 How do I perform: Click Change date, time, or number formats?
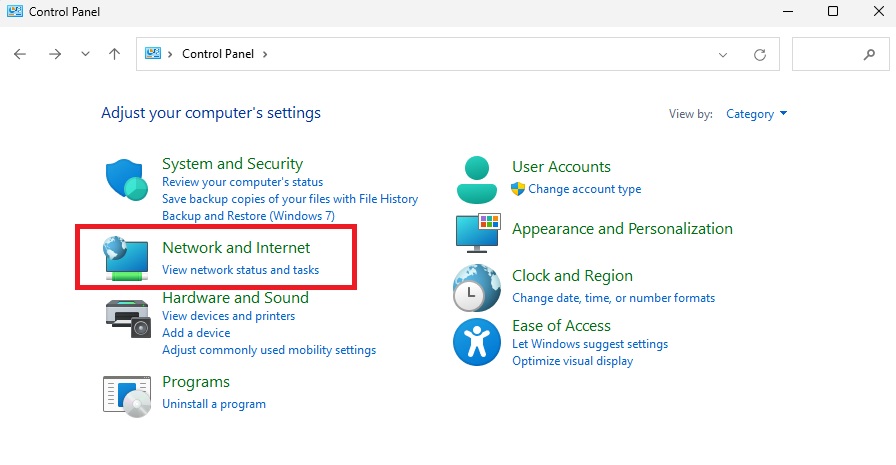coord(613,298)
